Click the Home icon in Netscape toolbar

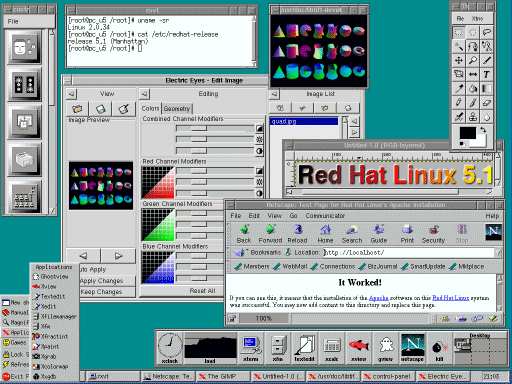point(325,233)
